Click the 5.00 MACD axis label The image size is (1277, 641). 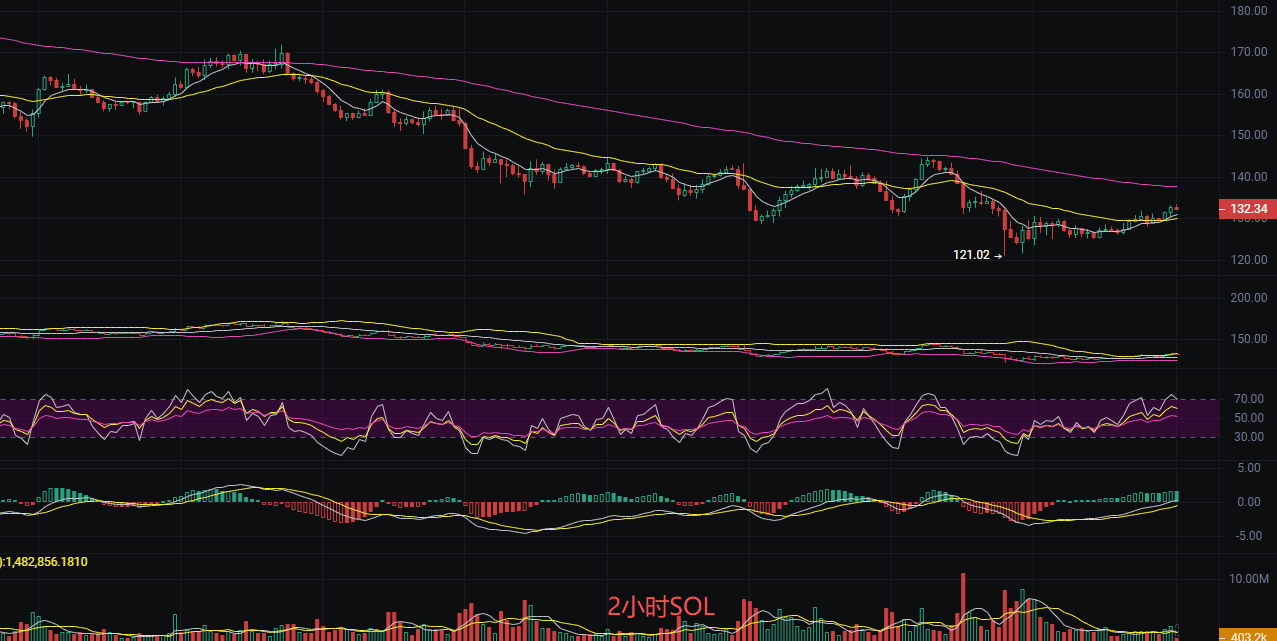[1249, 467]
